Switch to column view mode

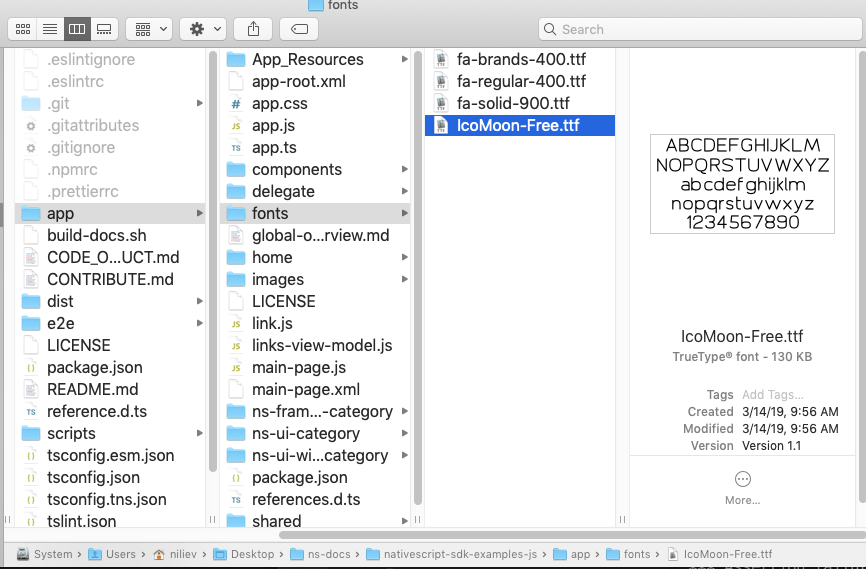(77, 29)
